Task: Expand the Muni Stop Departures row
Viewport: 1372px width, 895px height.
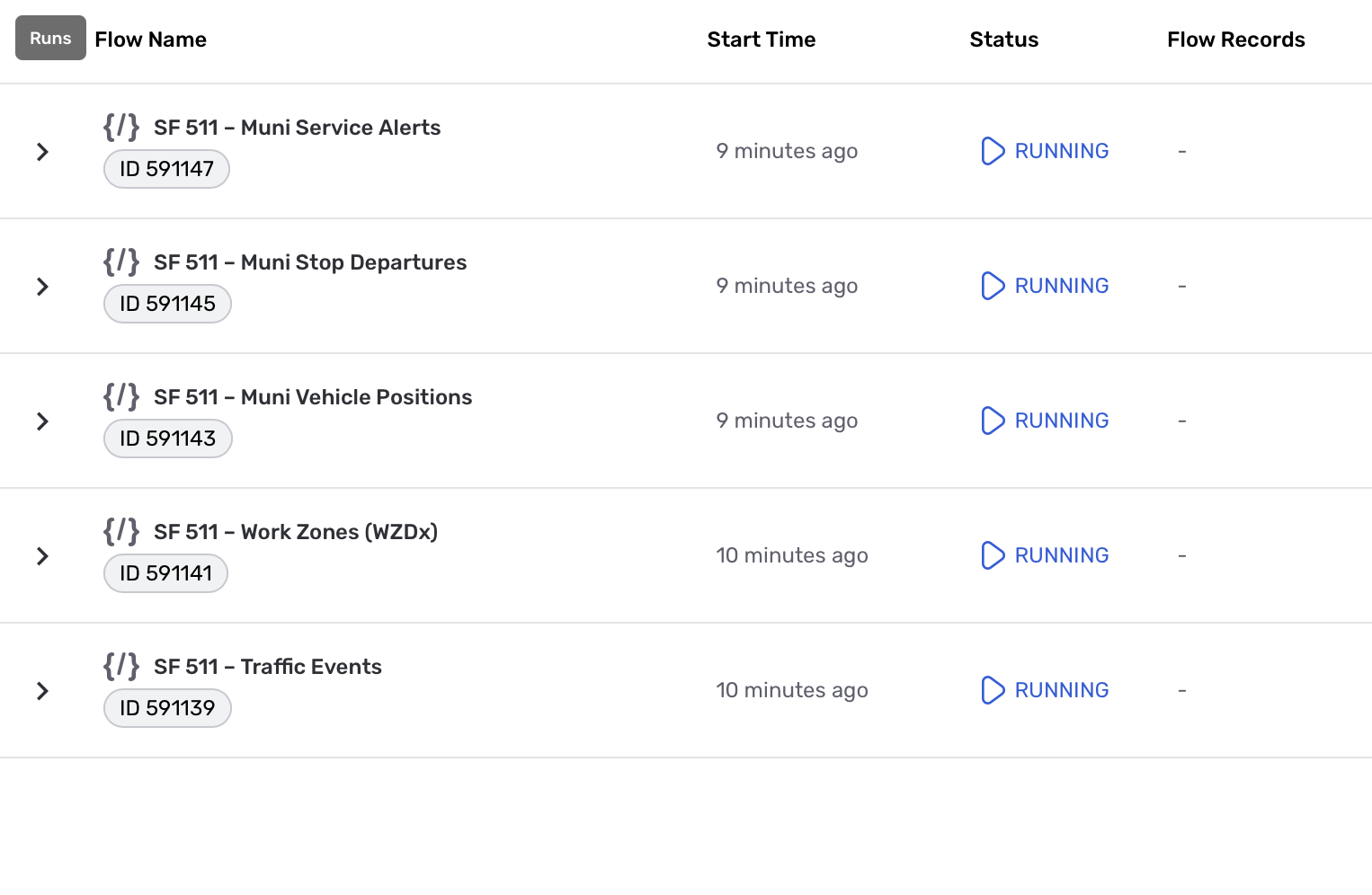Action: tap(42, 287)
